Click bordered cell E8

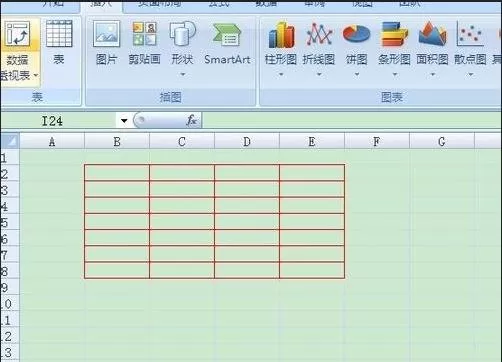point(312,270)
